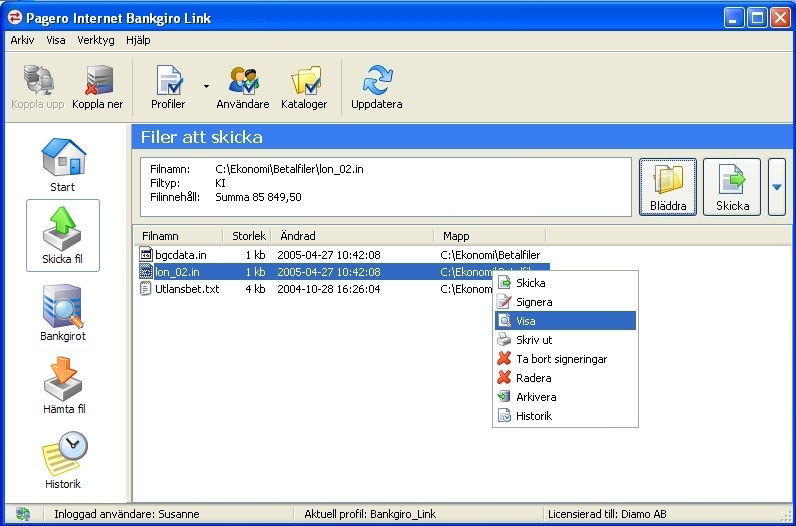Screen dimensions: 796x526
Task: Close the Pagero Internet Bankgiro Link window
Action: [780, 19]
